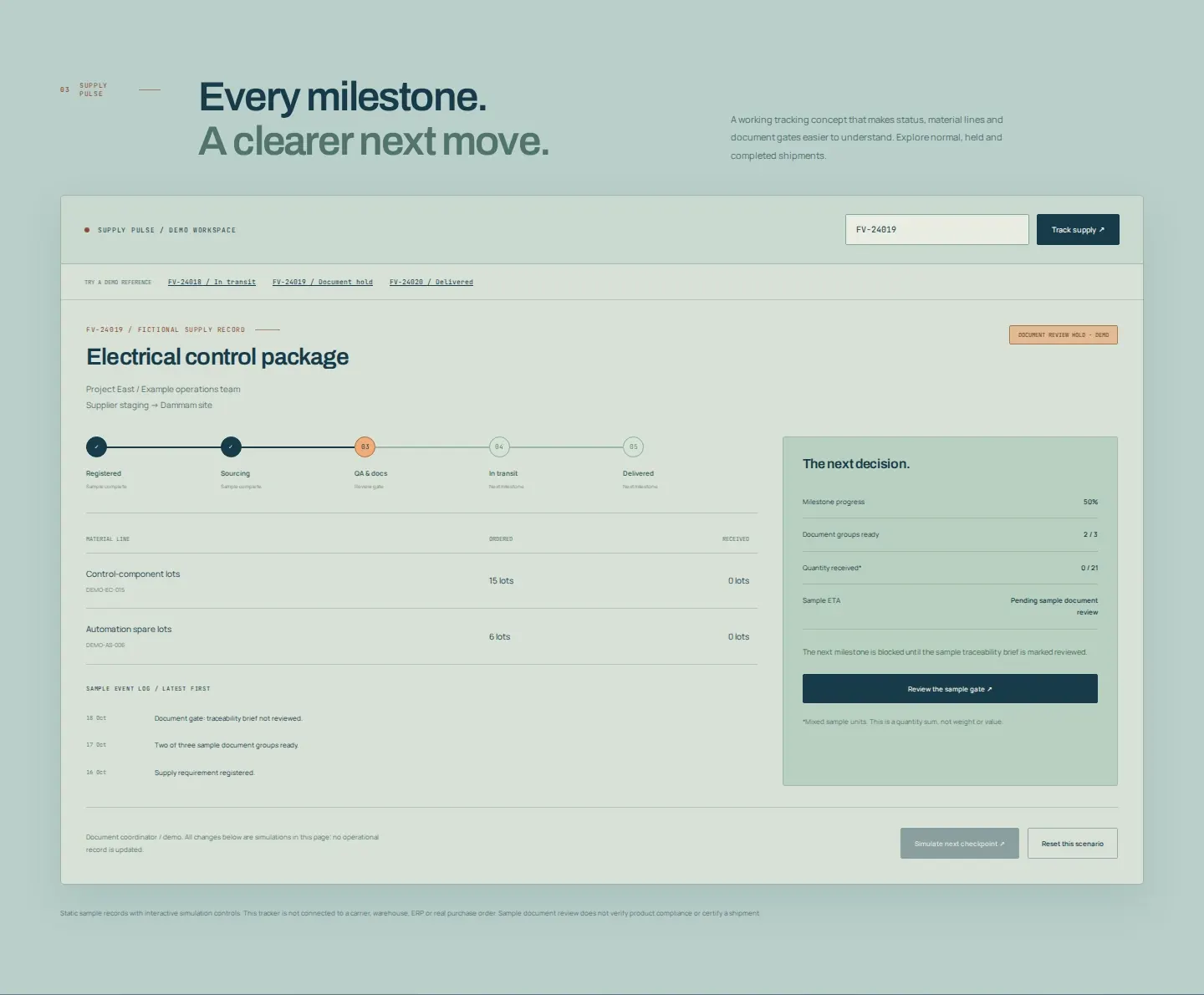Click Reset this scenario button

pos(1073,844)
